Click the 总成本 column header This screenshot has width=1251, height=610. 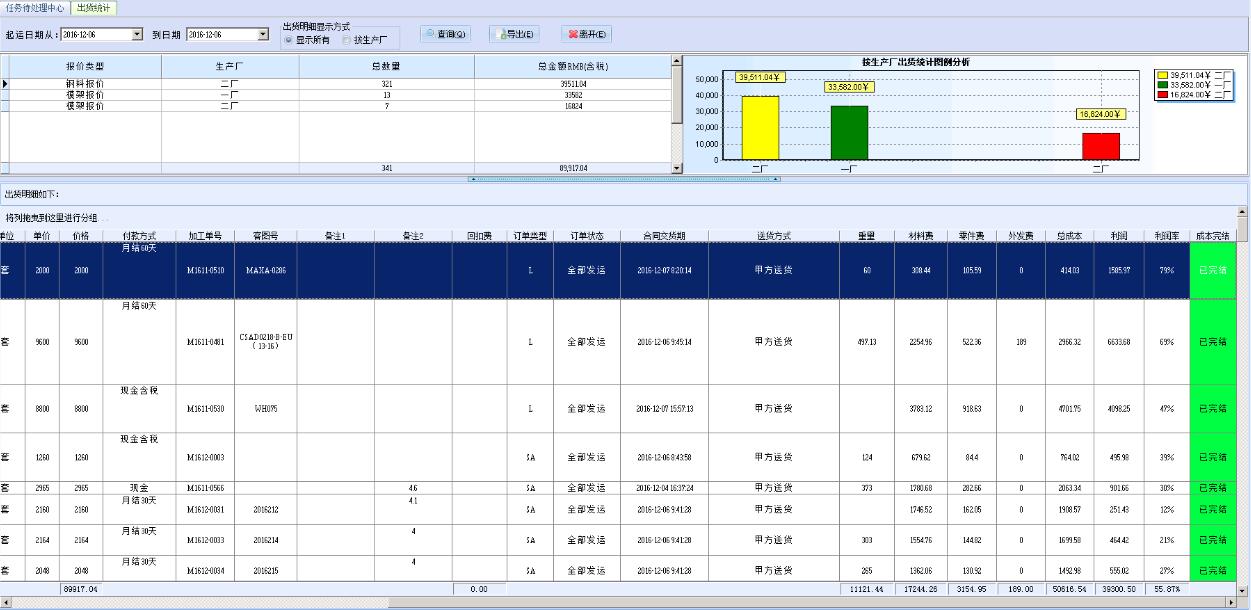1070,236
